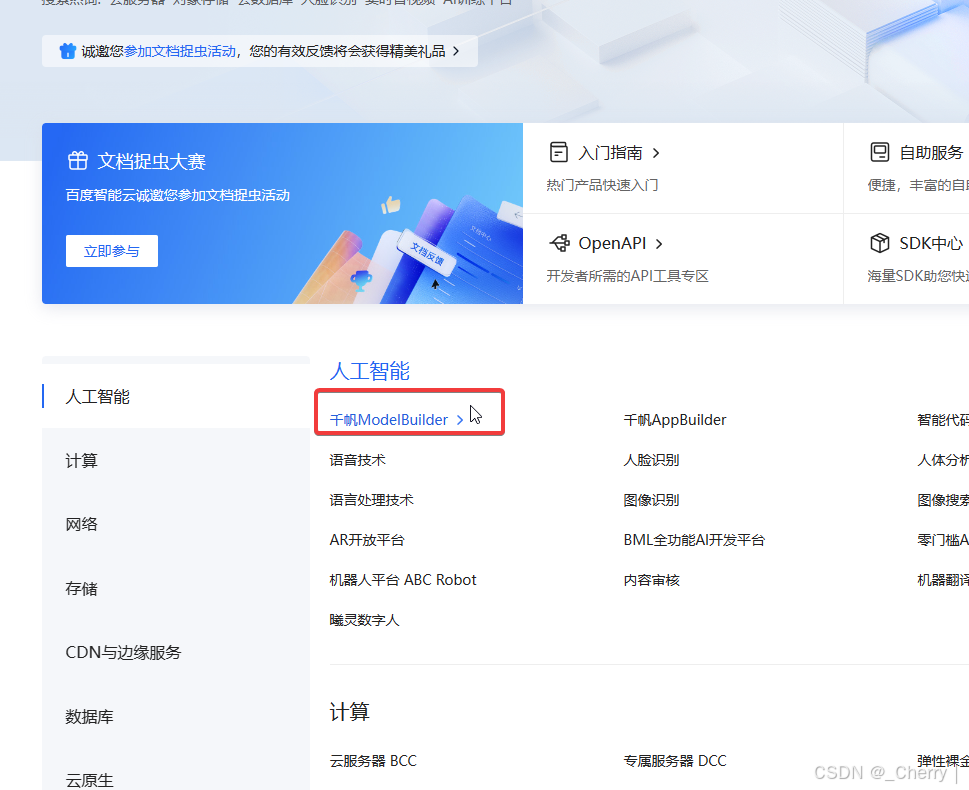Click the OpenAPI icon
This screenshot has height=790, width=969.
click(559, 243)
